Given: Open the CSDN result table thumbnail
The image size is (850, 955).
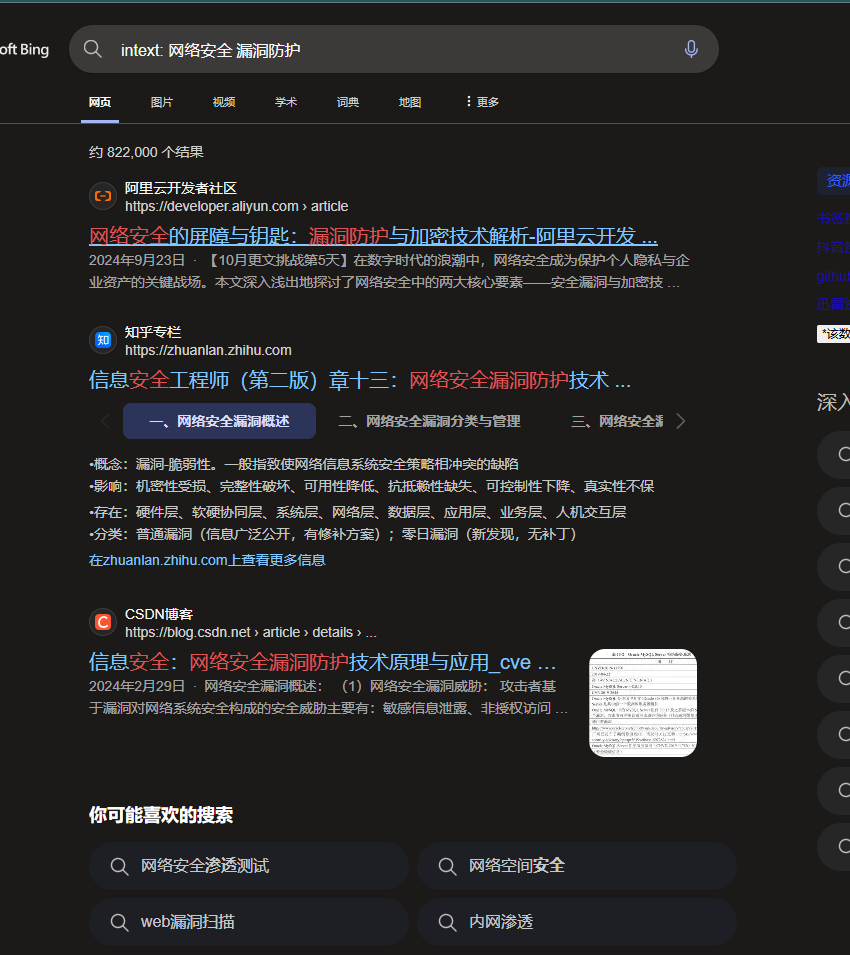Looking at the screenshot, I should point(643,703).
